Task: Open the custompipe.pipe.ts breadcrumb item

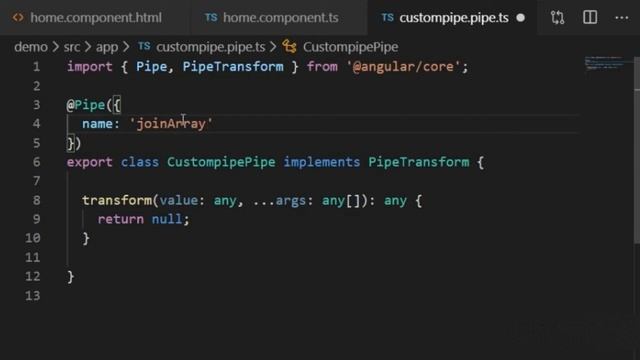Action: pyautogui.click(x=211, y=47)
